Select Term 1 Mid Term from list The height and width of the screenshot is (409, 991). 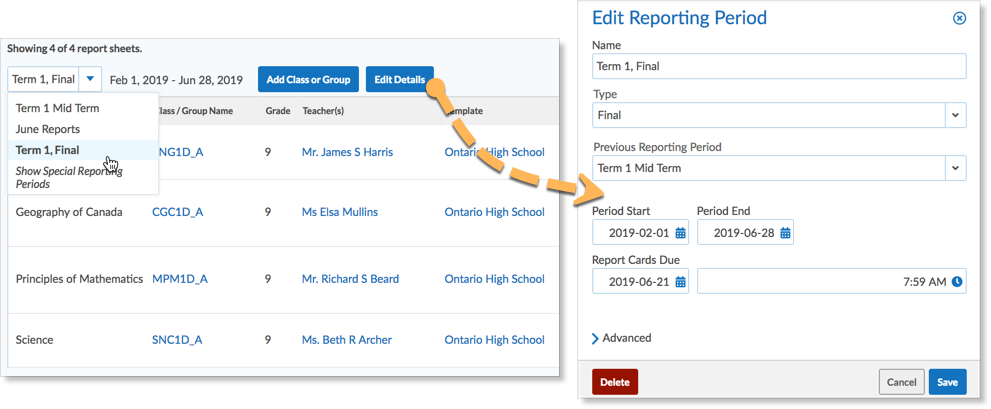pos(58,108)
